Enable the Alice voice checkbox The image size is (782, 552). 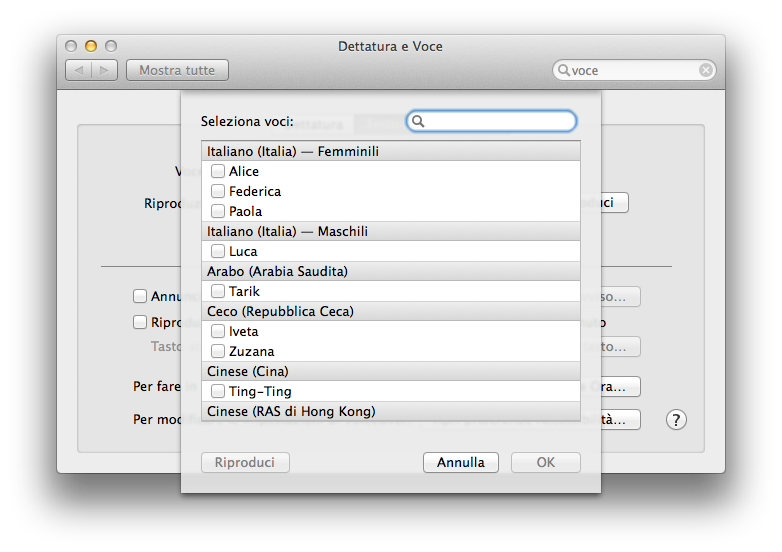218,172
